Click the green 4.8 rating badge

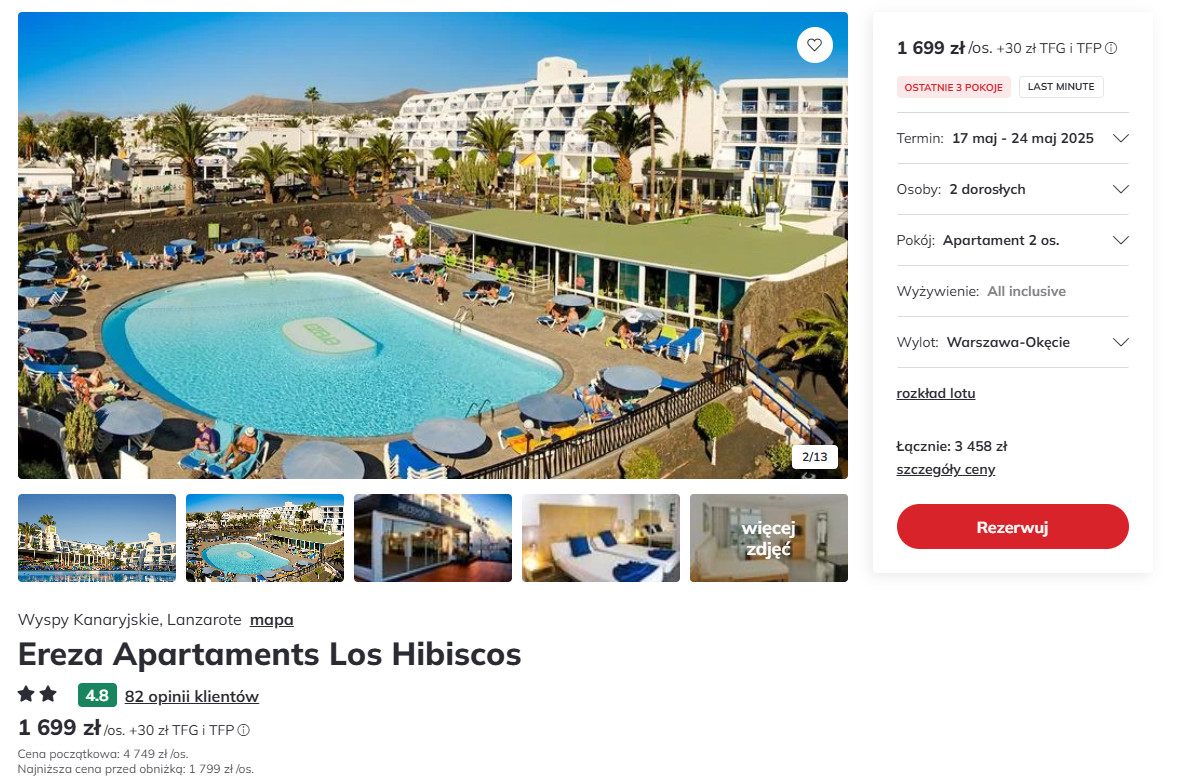[97, 696]
